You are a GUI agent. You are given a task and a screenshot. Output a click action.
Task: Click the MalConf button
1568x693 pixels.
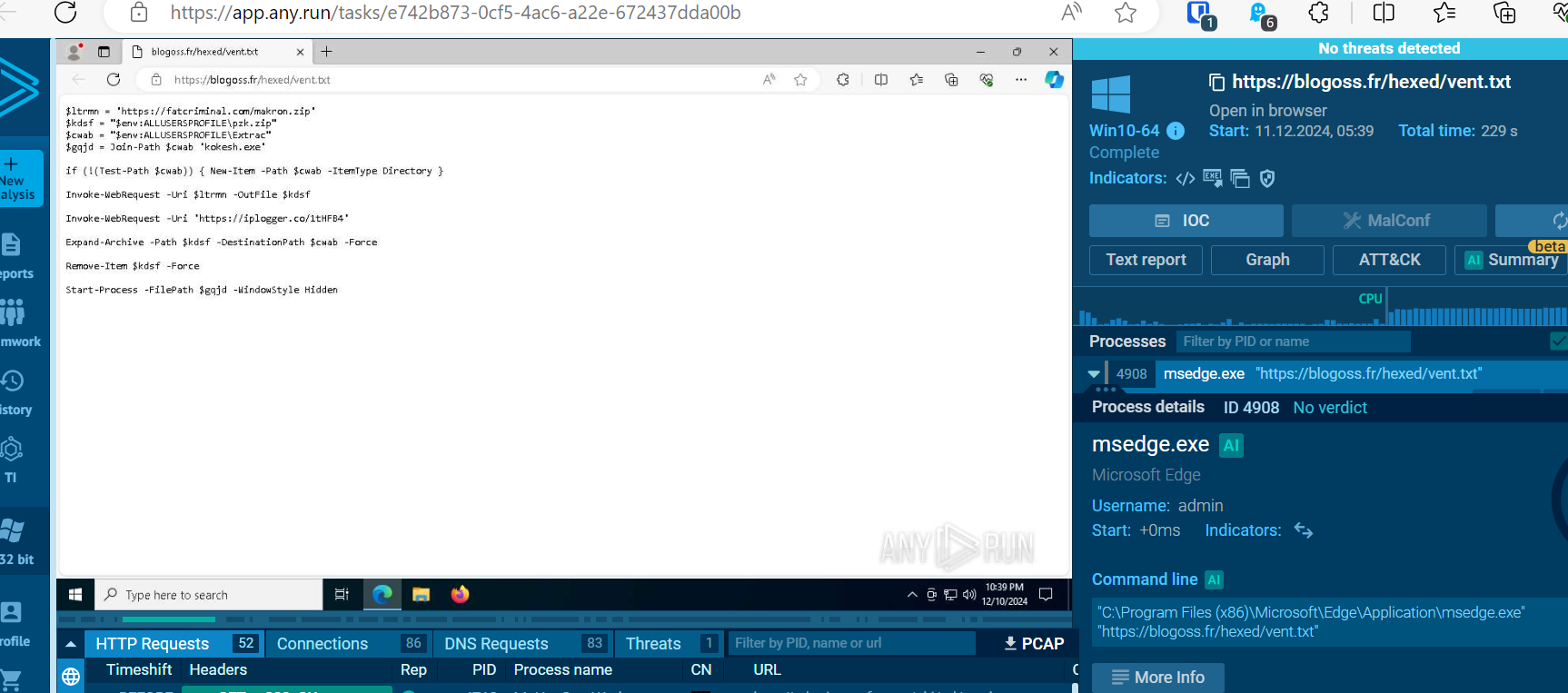[x=1389, y=221]
